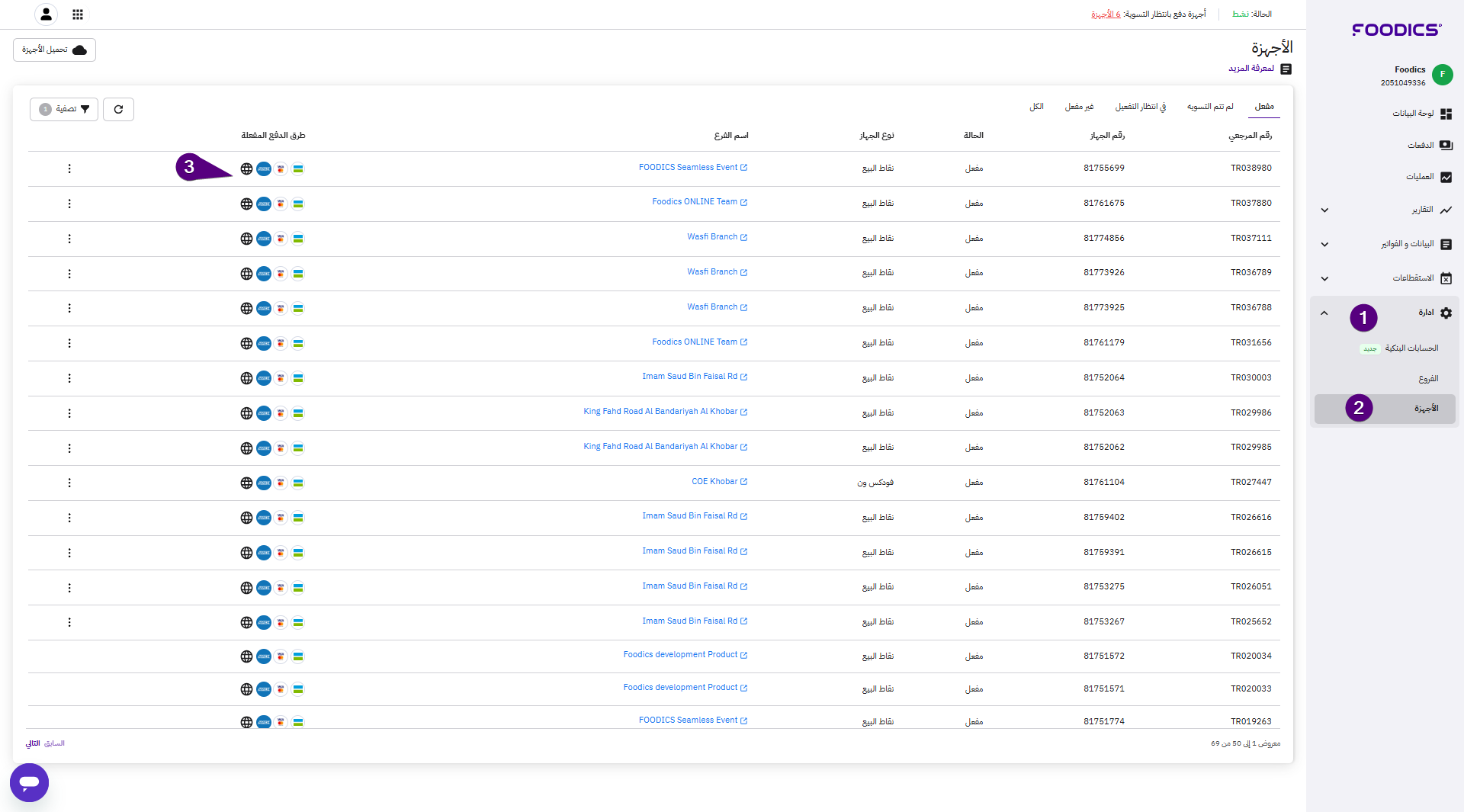This screenshot has width=1464, height=812.
Task: Click reference number TR026051
Action: [1250, 587]
